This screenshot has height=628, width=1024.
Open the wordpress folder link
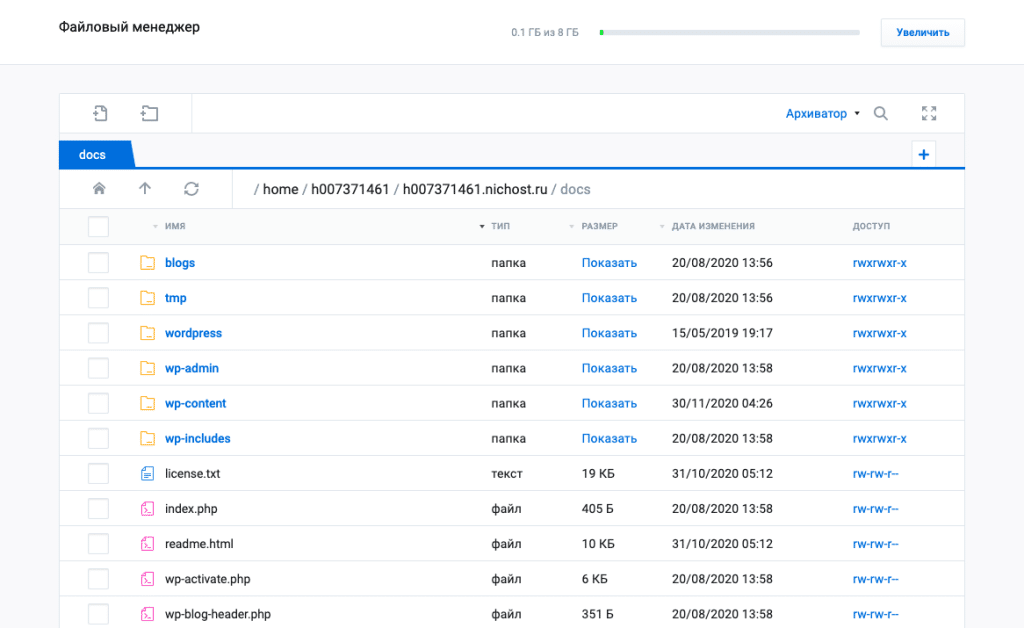[x=193, y=333]
